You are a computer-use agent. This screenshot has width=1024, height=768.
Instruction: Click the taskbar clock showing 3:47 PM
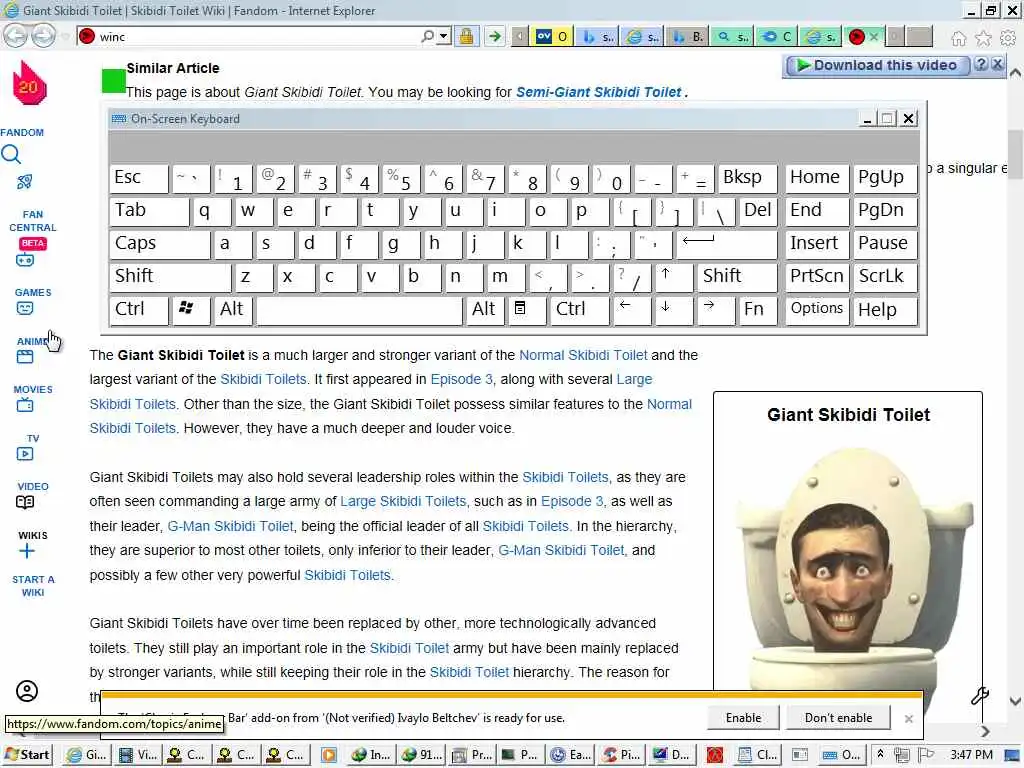pos(971,755)
